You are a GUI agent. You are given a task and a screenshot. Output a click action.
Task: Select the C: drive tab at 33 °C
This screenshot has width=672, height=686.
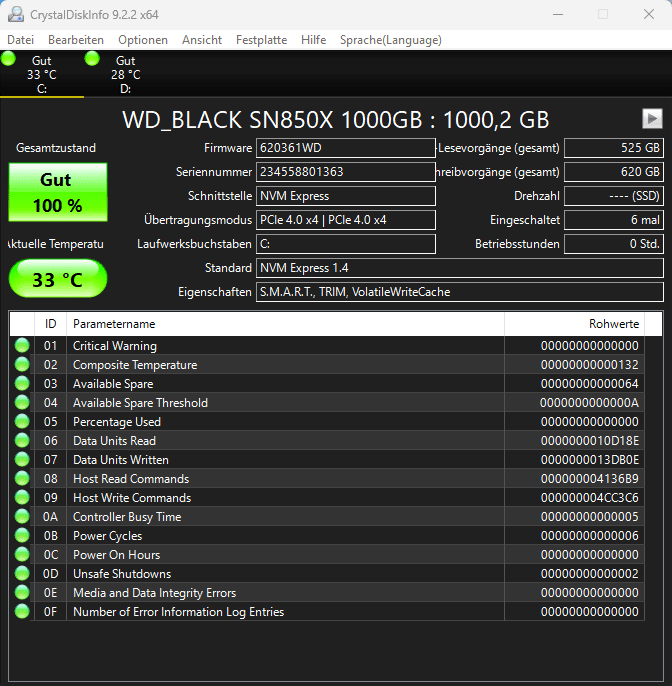pyautogui.click(x=42, y=74)
